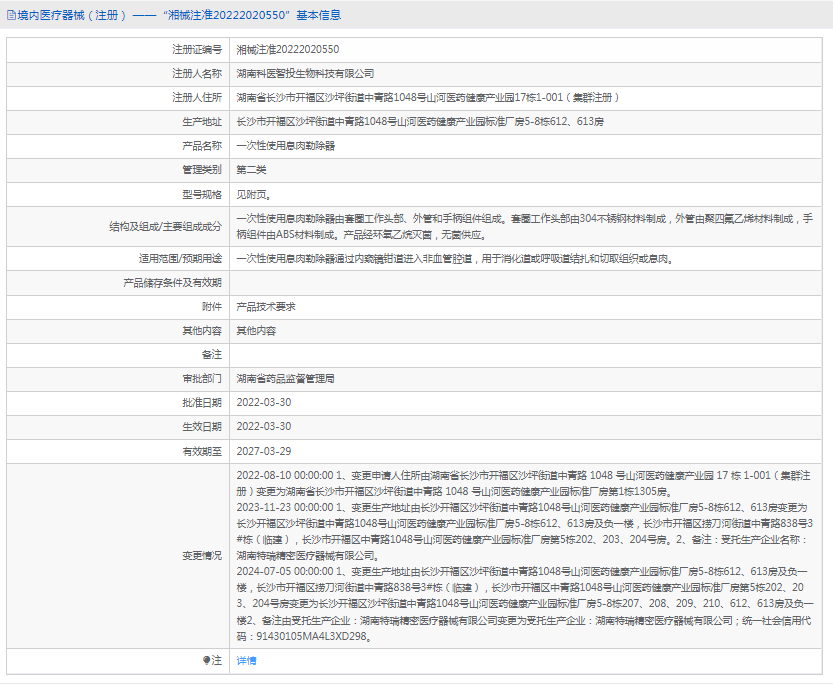The width and height of the screenshot is (833, 684).
Task: Click the 结构及组成 description text
Action: (x=524, y=226)
